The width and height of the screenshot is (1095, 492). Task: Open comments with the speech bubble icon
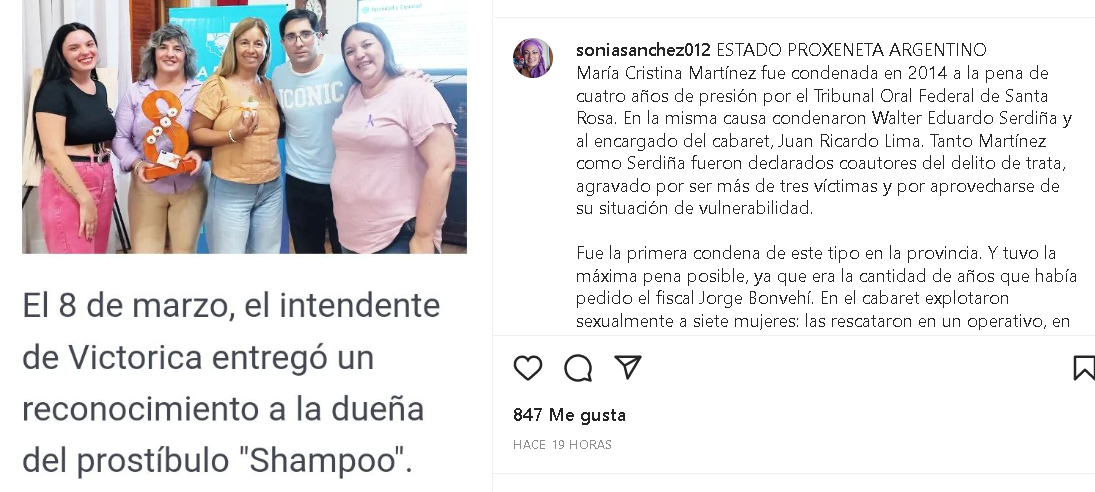pos(578,368)
